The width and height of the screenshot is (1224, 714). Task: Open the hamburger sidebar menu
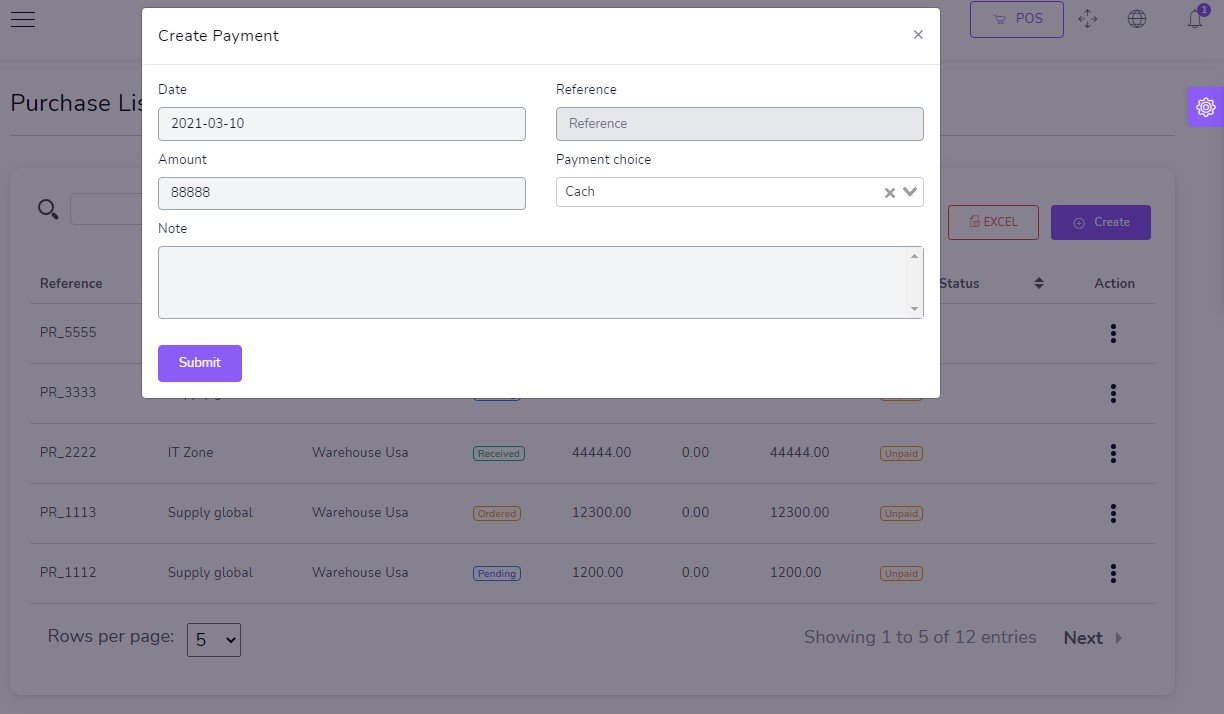coord(22,20)
